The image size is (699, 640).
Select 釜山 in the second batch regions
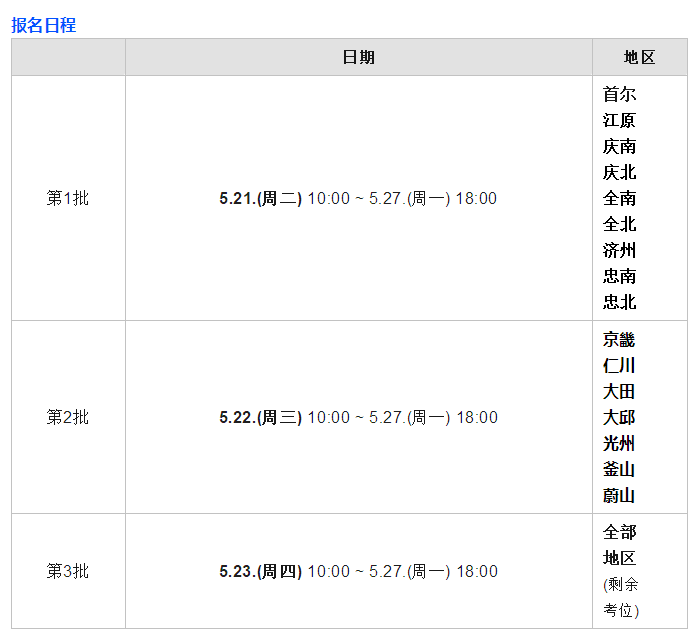coord(619,469)
